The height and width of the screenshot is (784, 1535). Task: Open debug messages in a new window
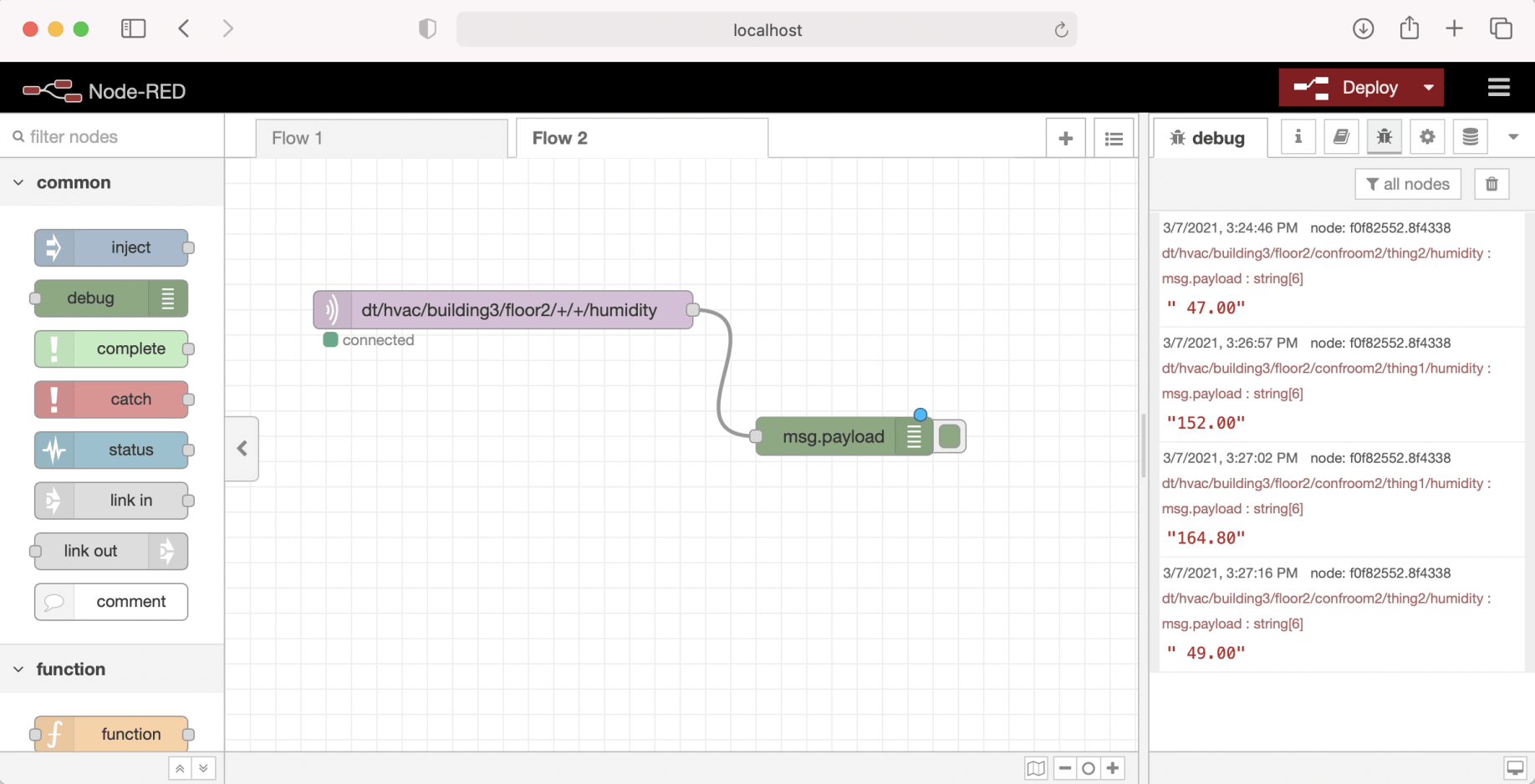tap(1515, 767)
